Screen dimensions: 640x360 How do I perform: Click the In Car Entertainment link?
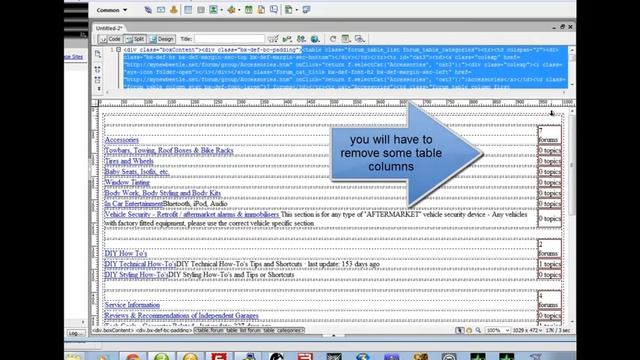coord(133,203)
